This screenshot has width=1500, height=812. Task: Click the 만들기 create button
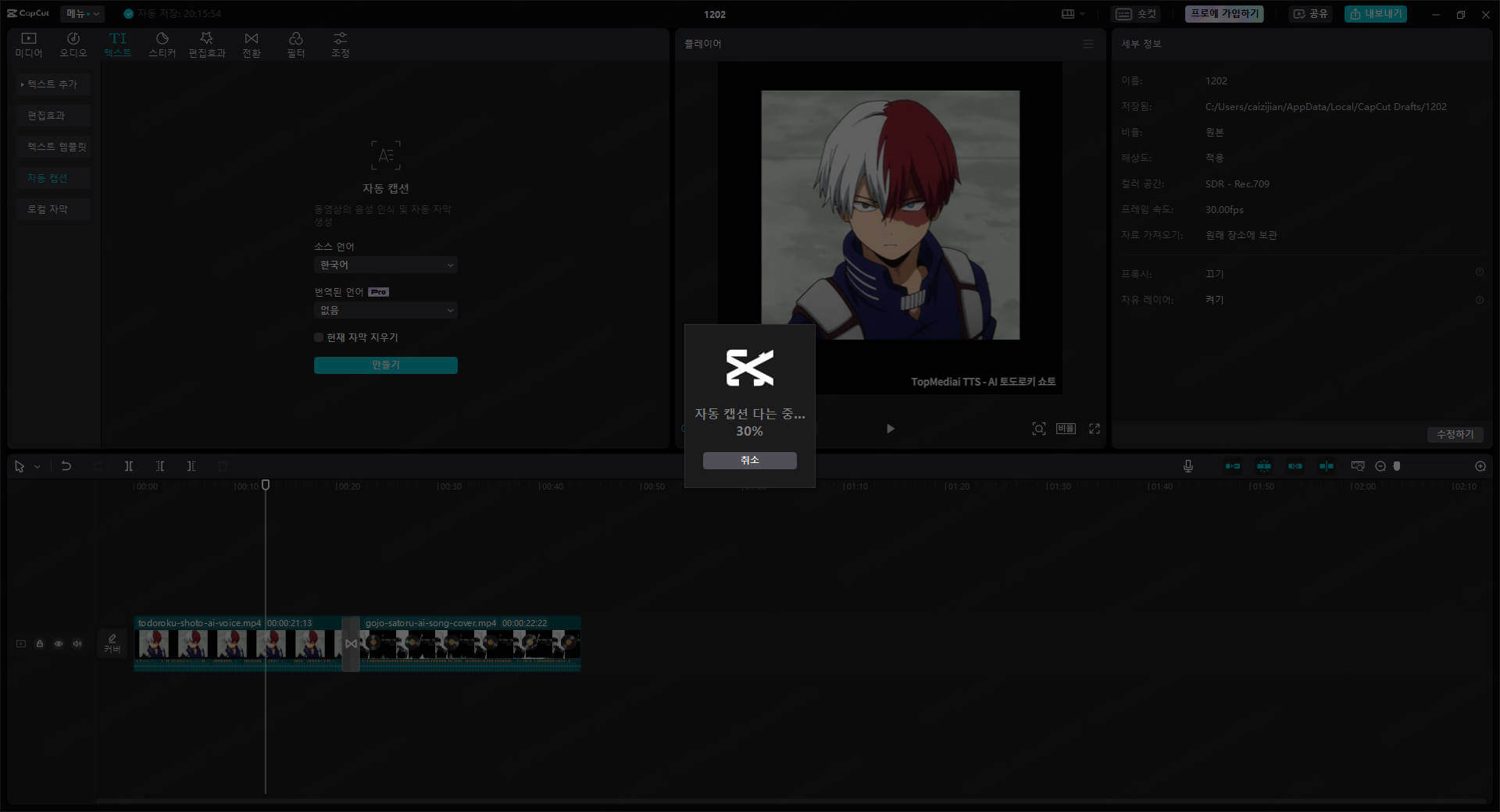click(x=386, y=365)
